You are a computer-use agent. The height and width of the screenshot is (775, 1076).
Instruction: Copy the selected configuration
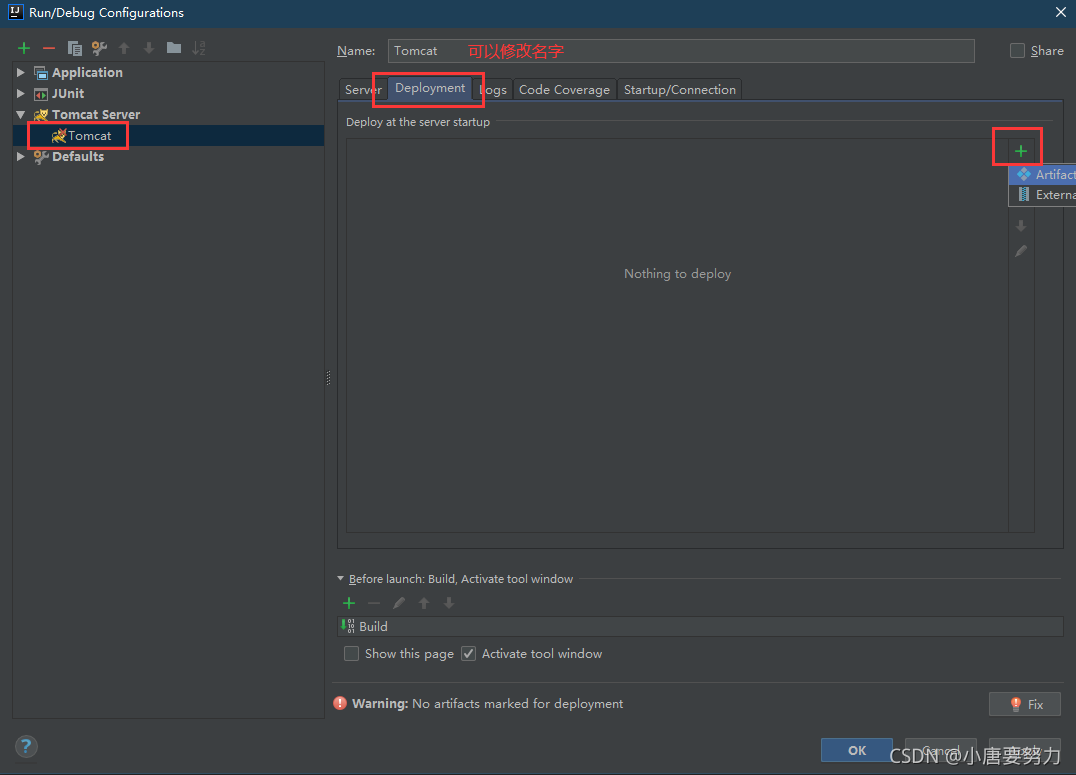tap(74, 48)
